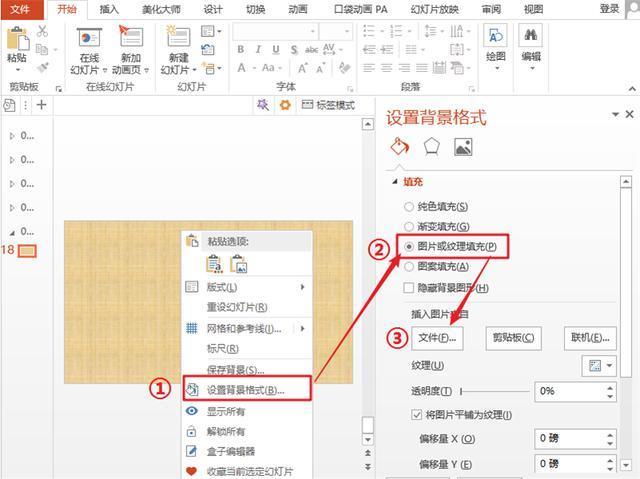Click paste option with 'a' clipboard icon
Image resolution: width=640 pixels, height=479 pixels.
(x=215, y=264)
